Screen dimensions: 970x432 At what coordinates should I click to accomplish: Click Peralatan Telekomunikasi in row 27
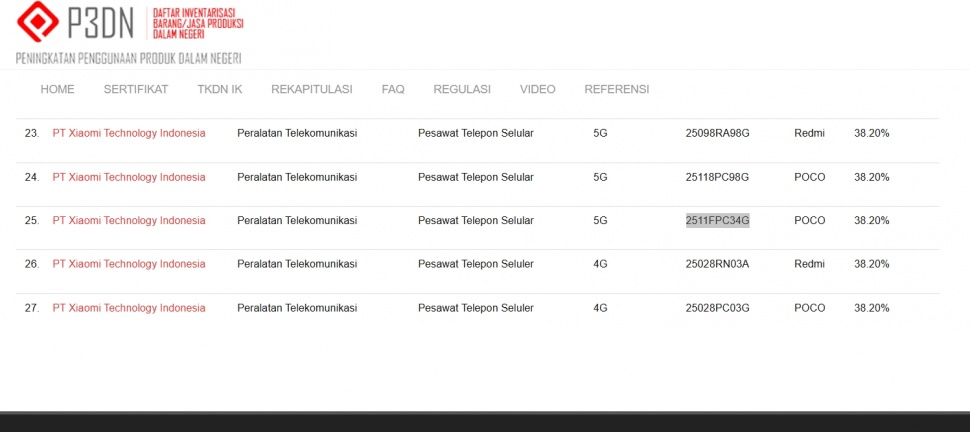(x=297, y=308)
